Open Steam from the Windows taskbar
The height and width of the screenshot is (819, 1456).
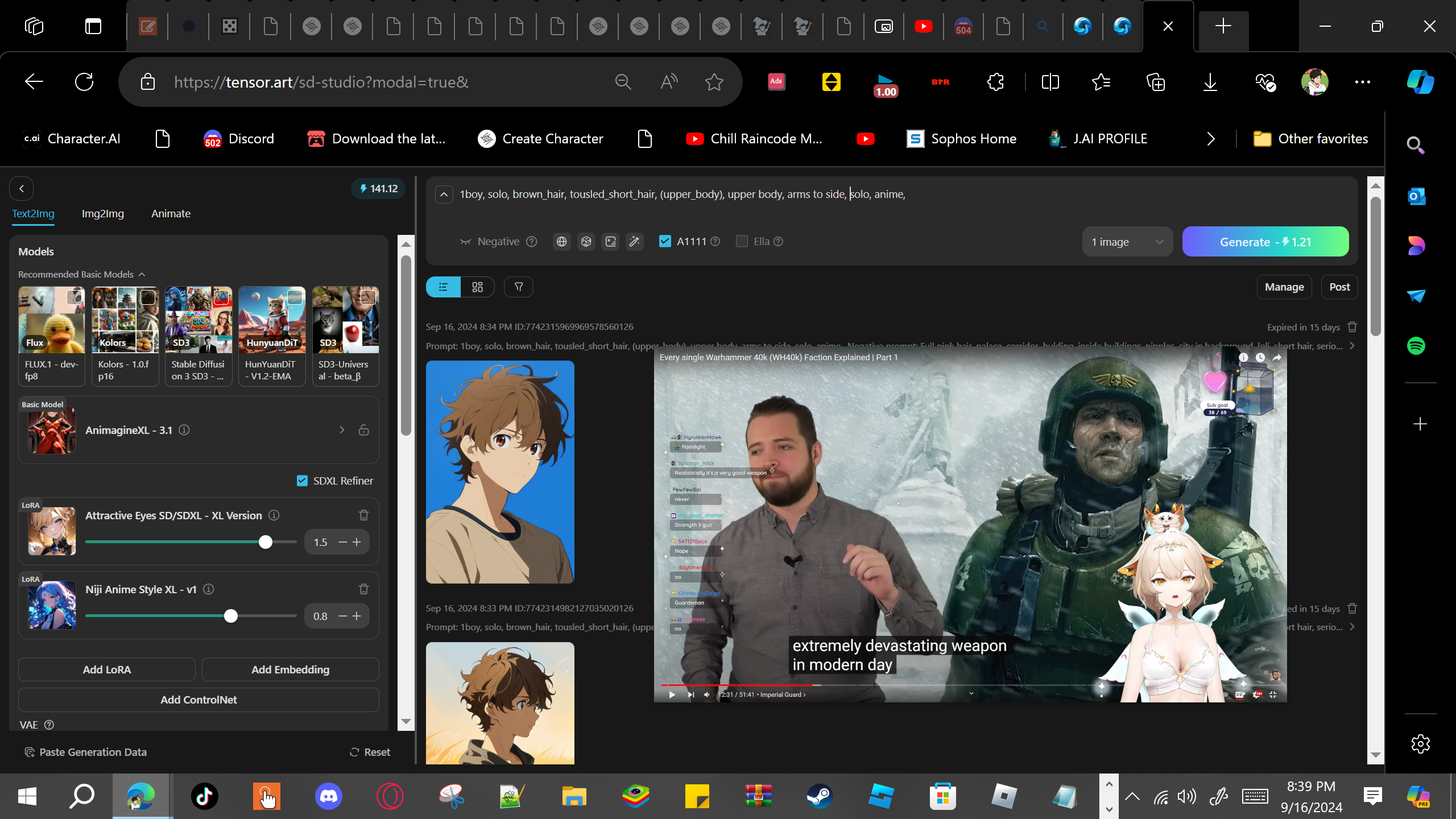(820, 796)
